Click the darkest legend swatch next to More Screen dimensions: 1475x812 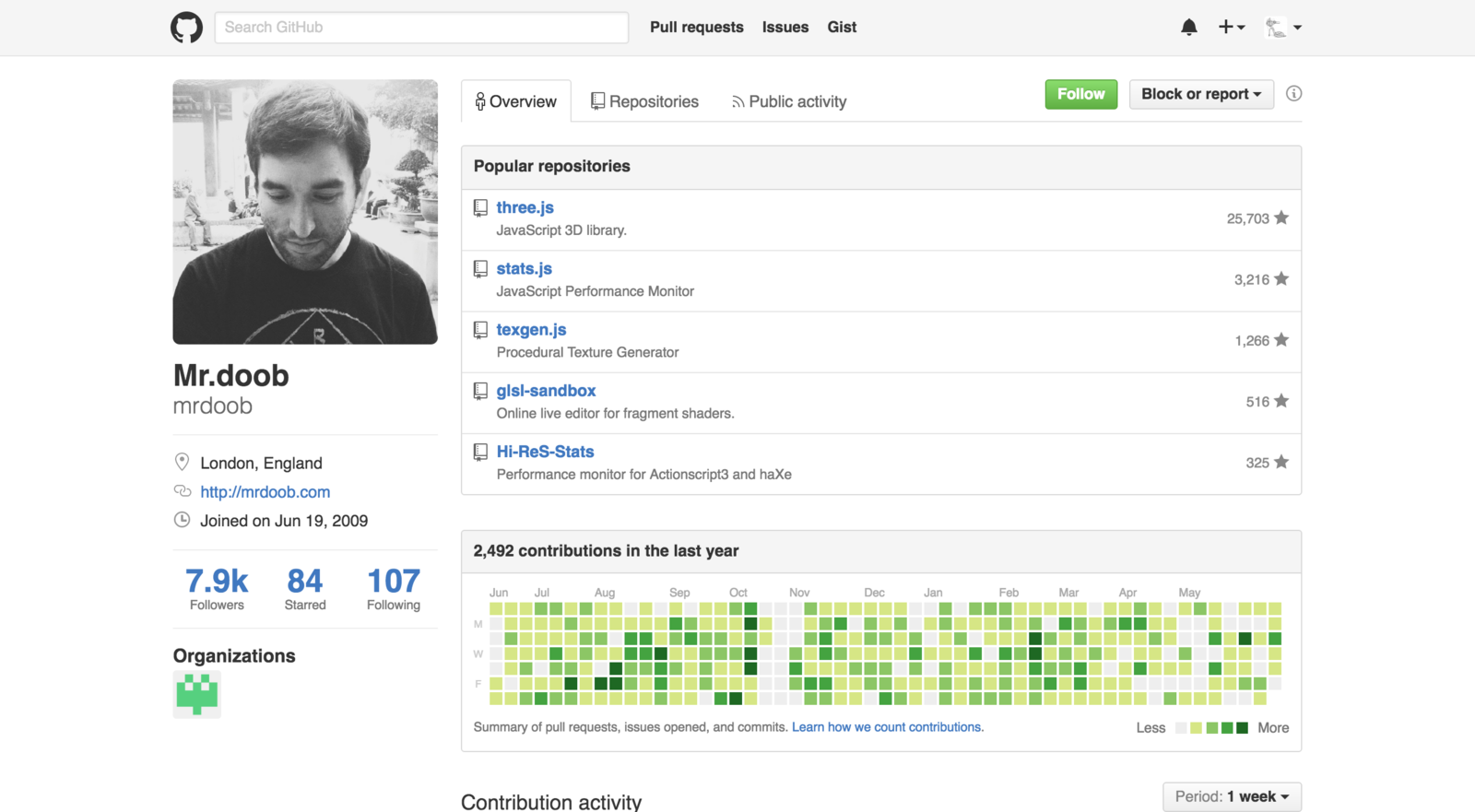click(x=1242, y=728)
